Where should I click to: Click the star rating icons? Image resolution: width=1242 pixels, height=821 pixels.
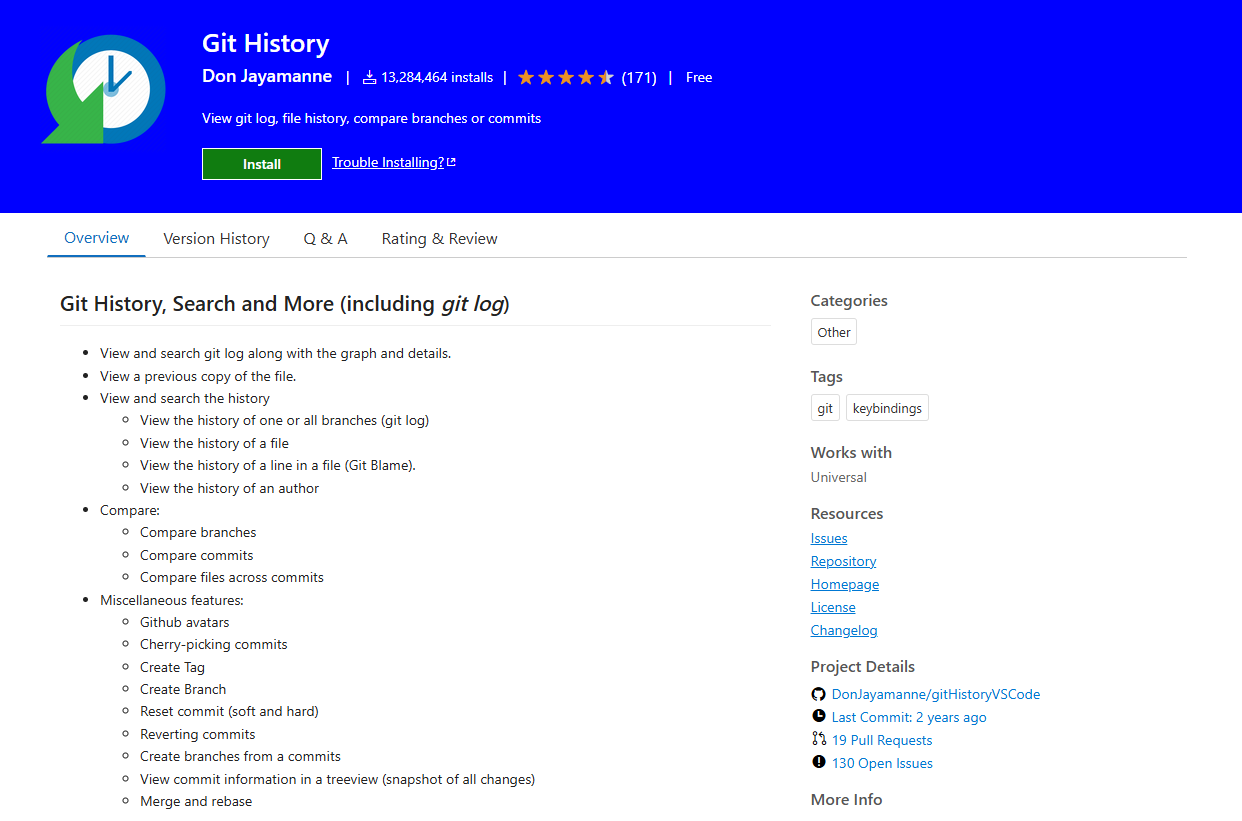click(565, 77)
